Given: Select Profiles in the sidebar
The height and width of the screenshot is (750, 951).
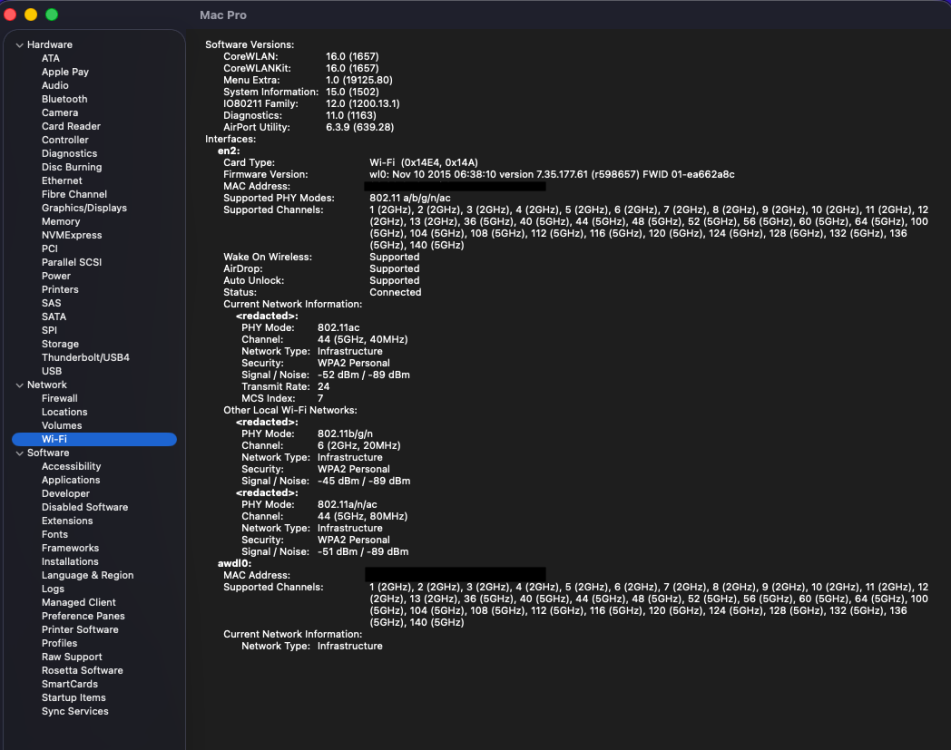Looking at the screenshot, I should [59, 643].
